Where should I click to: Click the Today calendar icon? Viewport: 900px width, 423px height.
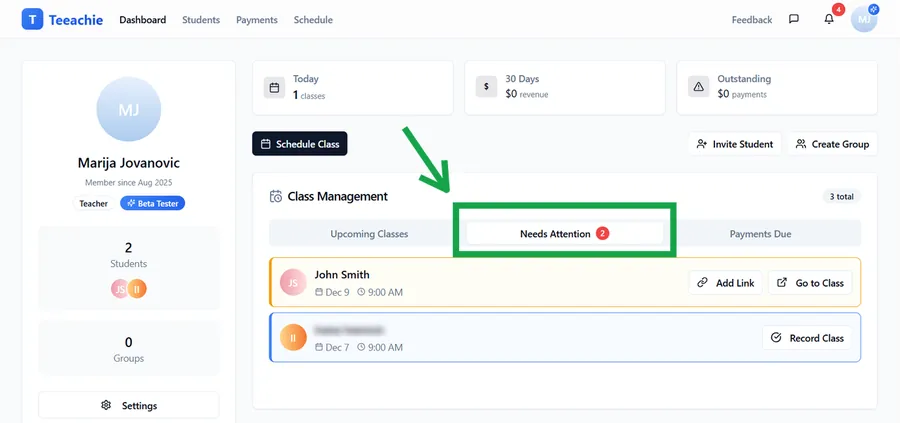(x=273, y=87)
